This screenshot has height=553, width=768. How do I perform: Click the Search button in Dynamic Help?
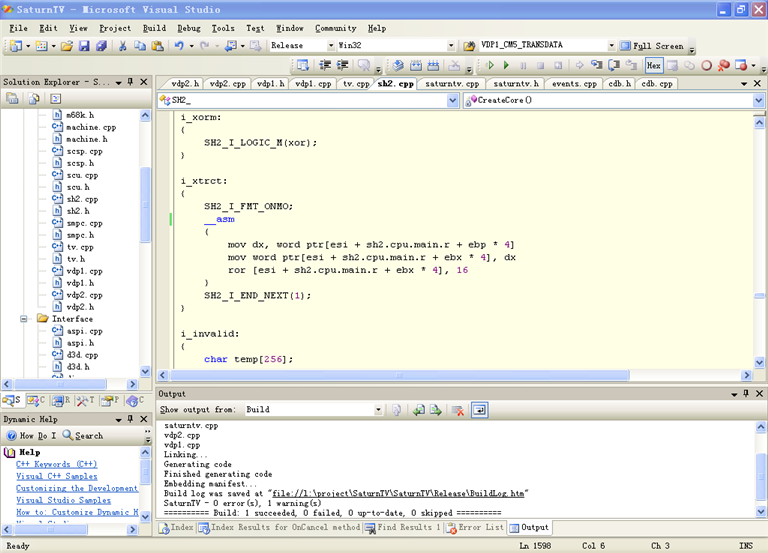pyautogui.click(x=83, y=435)
